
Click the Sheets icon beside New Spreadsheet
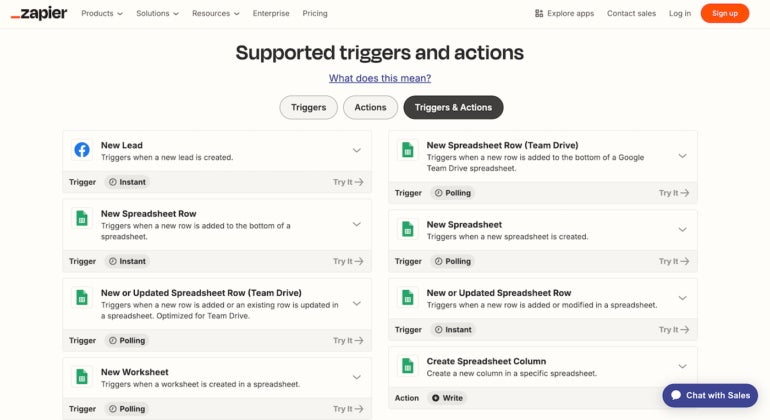(x=408, y=229)
